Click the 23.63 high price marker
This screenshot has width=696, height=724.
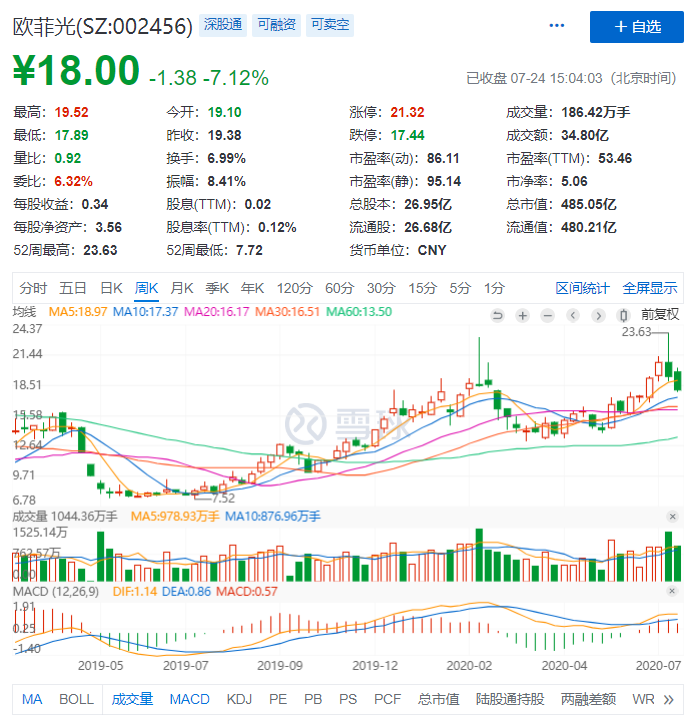tap(636, 332)
